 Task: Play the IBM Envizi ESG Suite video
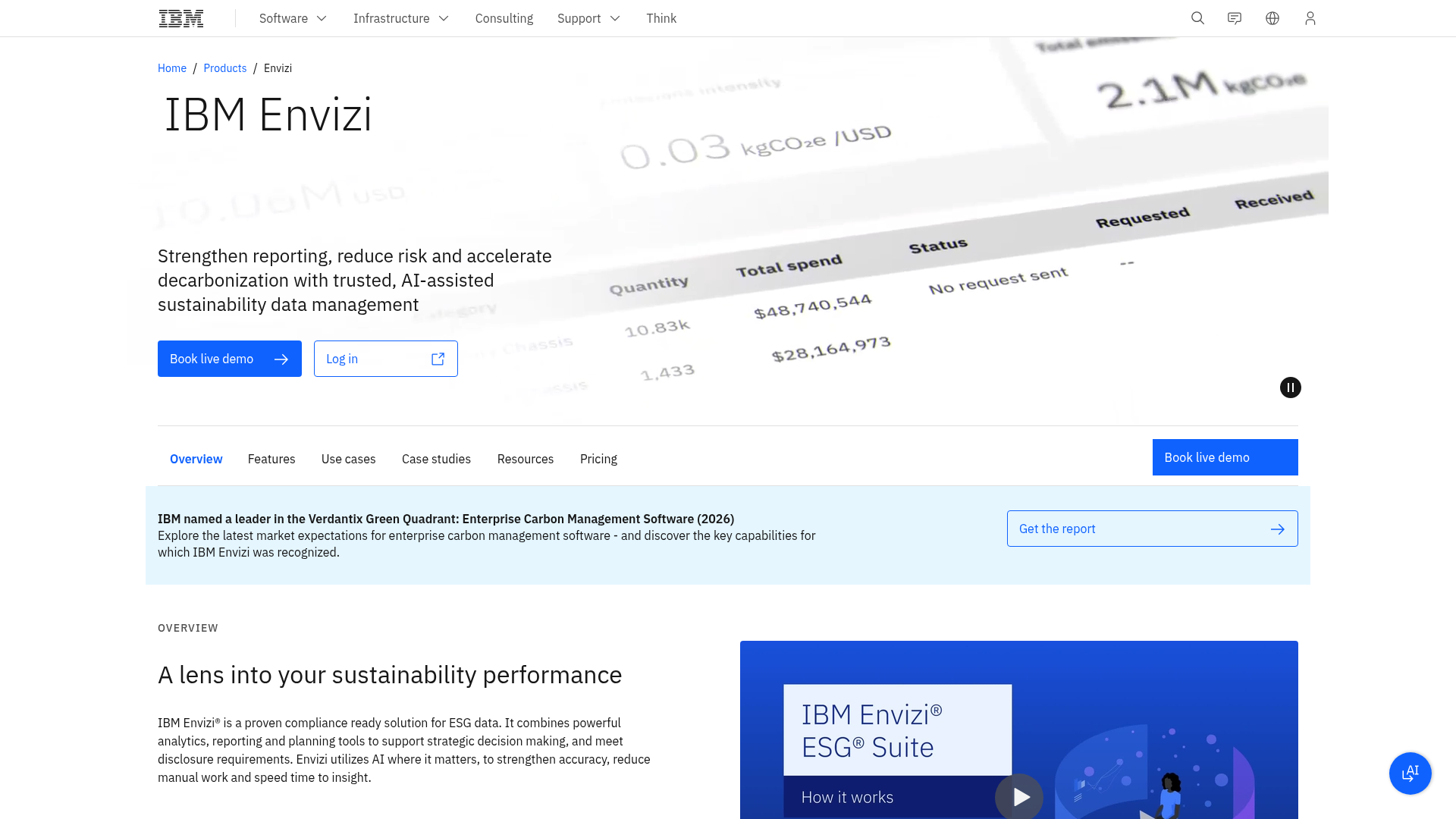(x=1019, y=796)
